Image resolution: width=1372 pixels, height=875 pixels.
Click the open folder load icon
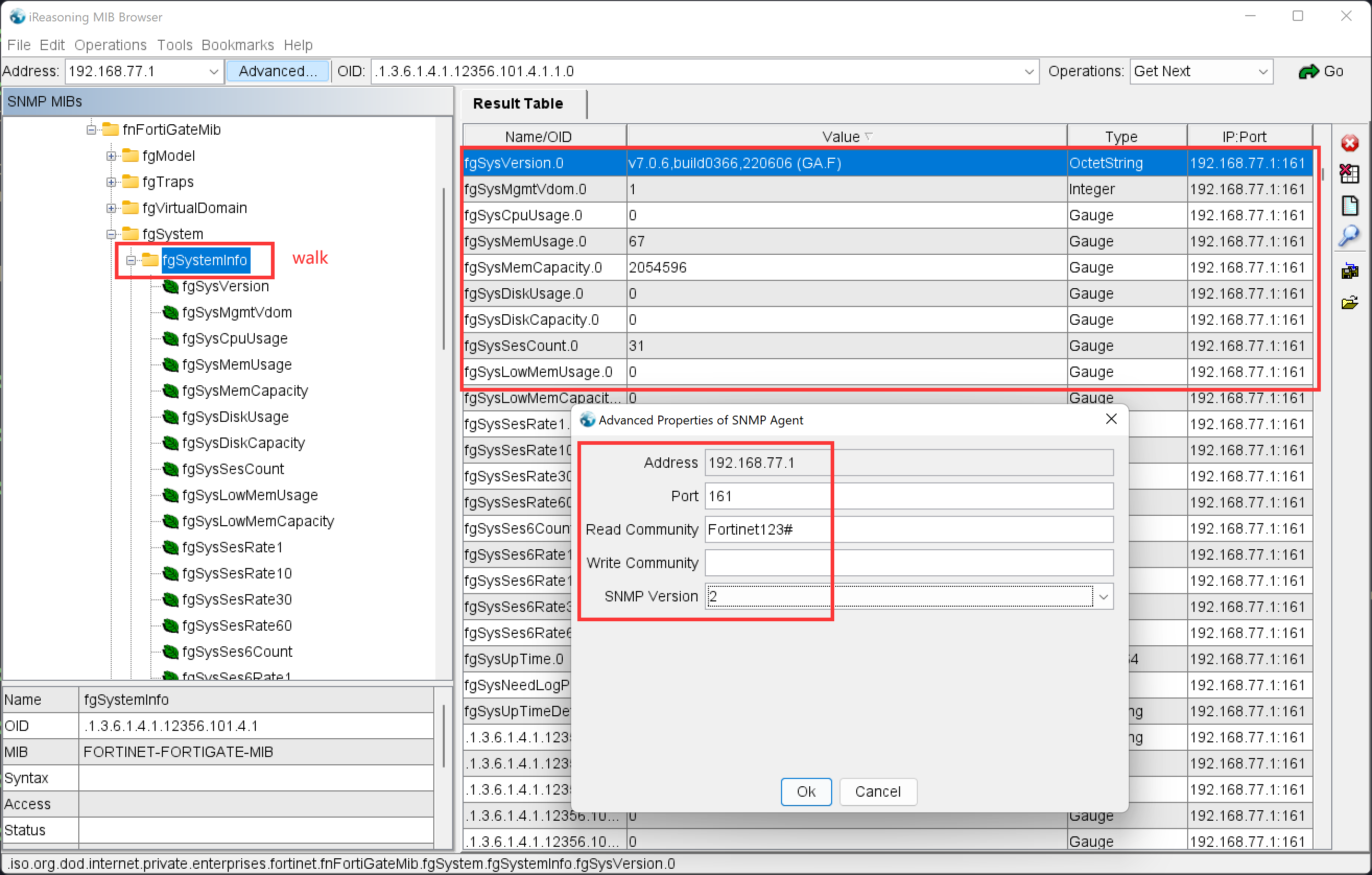(x=1349, y=302)
